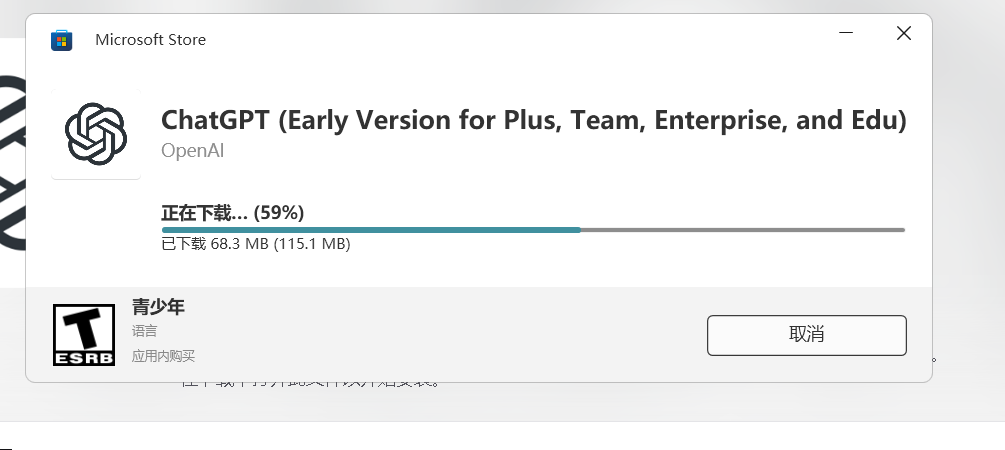This screenshot has height=450, width=1005.
Task: Click the filled teal portion of progress bar
Action: [370, 230]
